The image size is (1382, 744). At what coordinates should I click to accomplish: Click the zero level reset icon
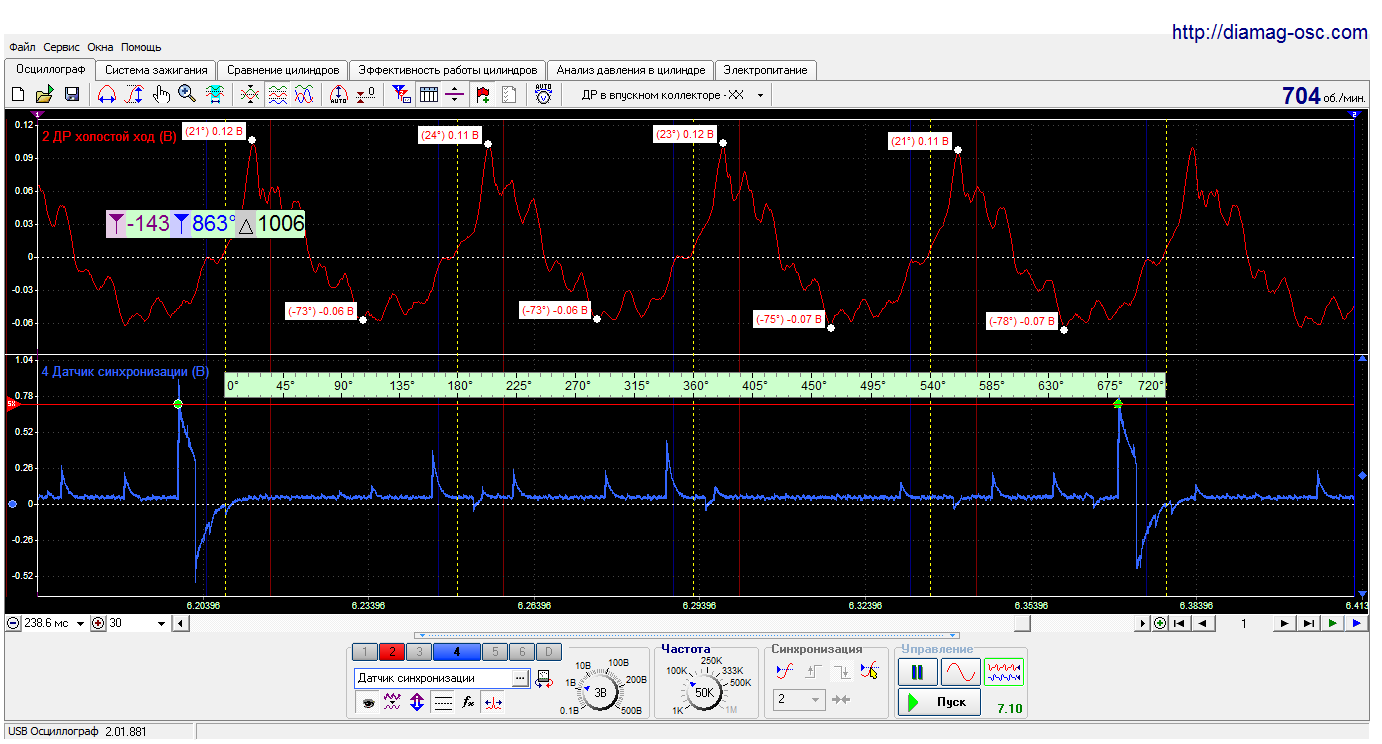(x=366, y=95)
